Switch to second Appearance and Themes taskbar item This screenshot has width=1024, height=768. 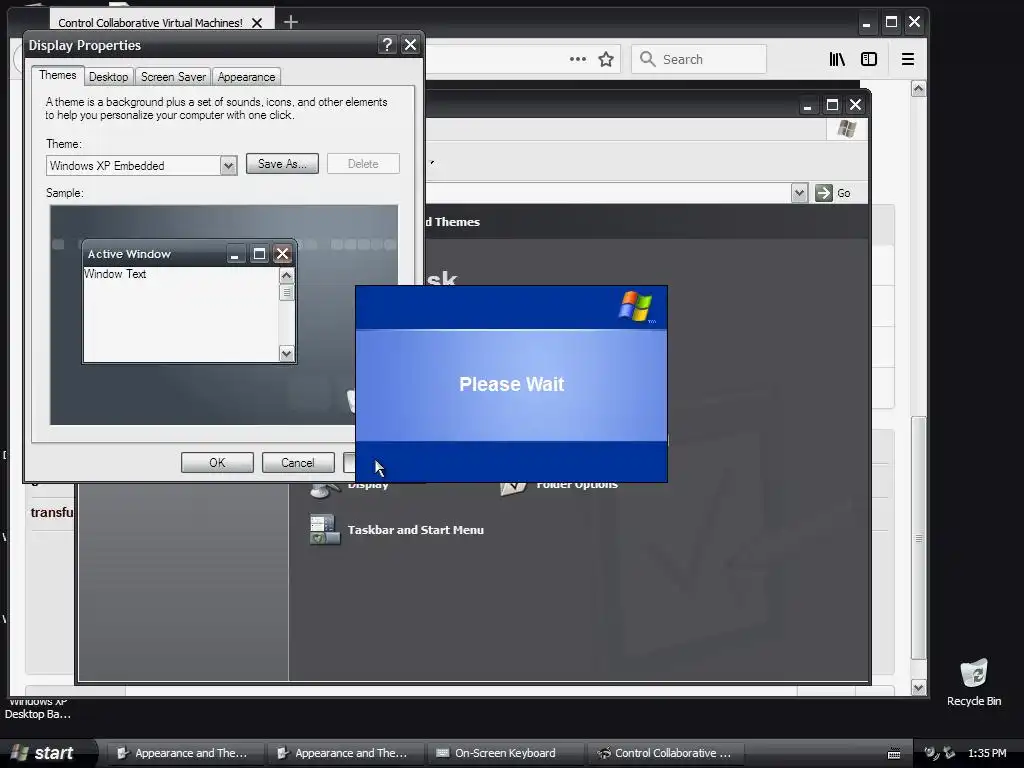click(x=344, y=753)
